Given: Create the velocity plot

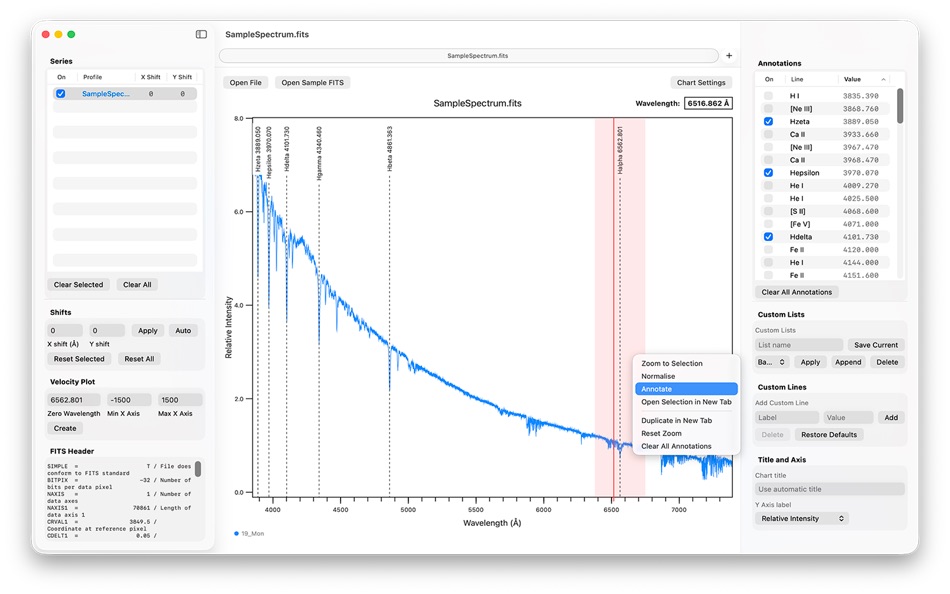Looking at the screenshot, I should point(65,429).
